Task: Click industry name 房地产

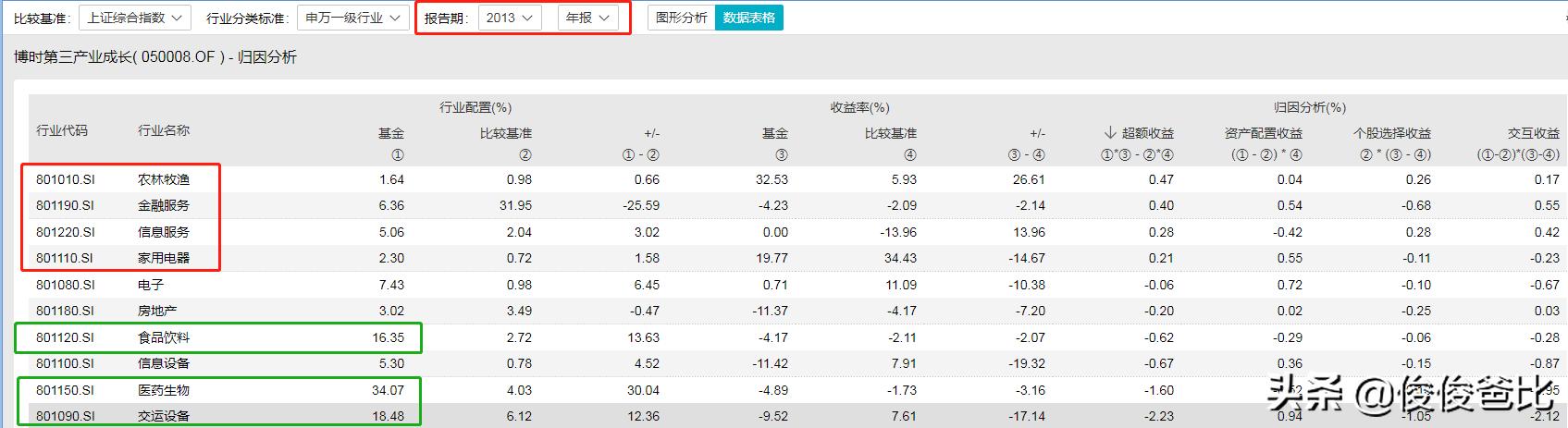Action: pos(157,311)
